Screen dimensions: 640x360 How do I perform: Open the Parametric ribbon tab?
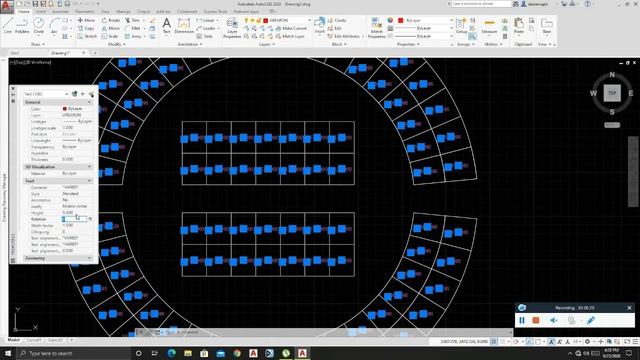(85, 12)
